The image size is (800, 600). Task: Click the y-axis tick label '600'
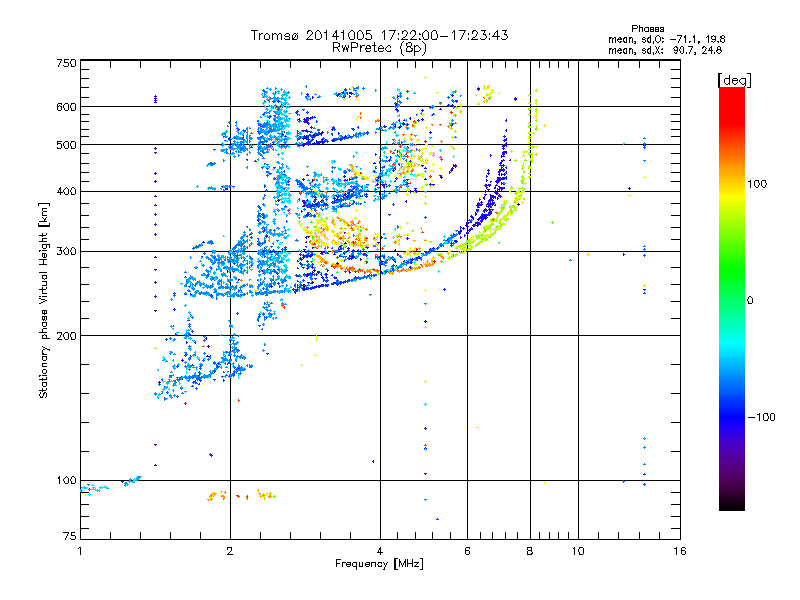coord(66,107)
